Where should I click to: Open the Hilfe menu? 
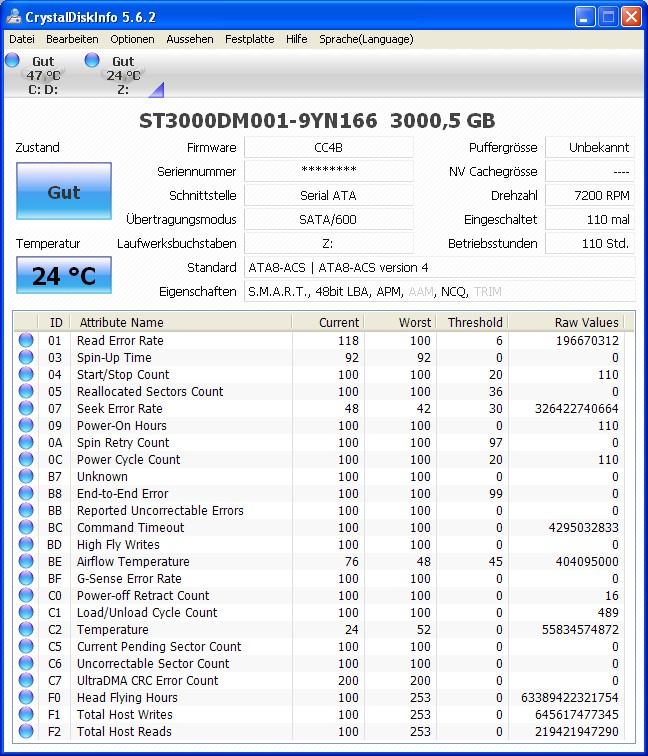[x=296, y=39]
